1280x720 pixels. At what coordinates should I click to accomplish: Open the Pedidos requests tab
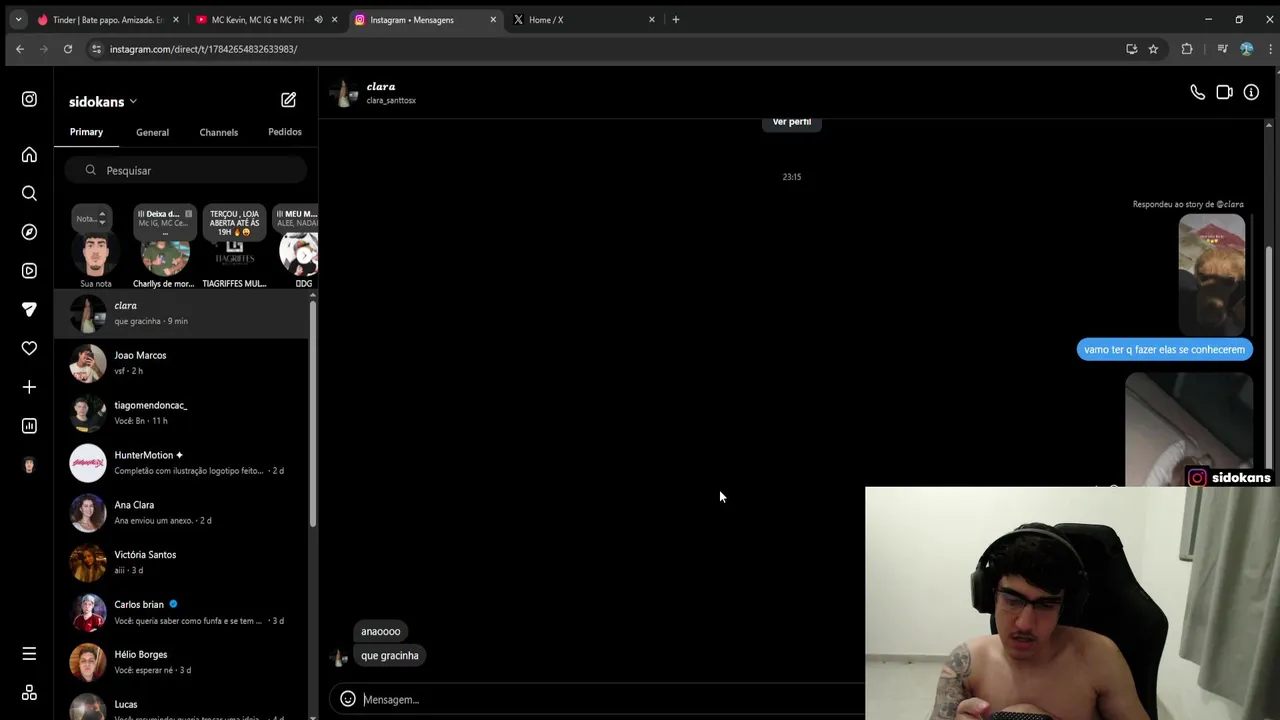tap(285, 132)
